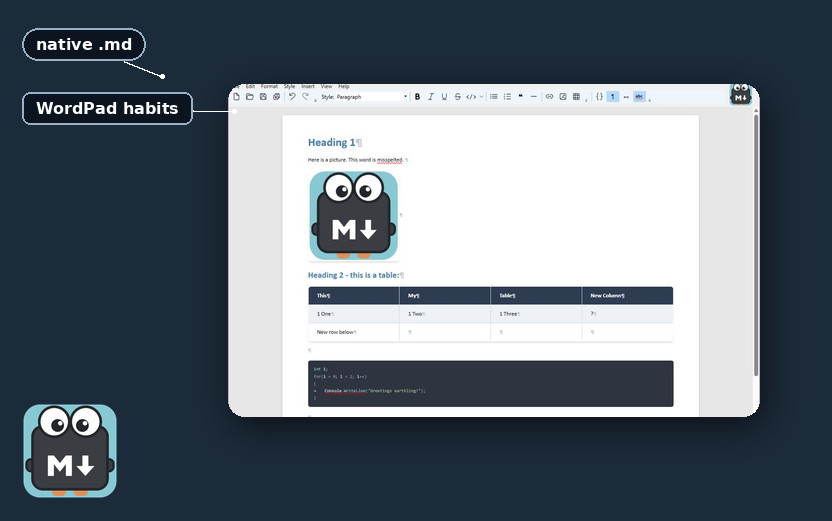Click the vertical scrollbar of the editor

coord(756,244)
